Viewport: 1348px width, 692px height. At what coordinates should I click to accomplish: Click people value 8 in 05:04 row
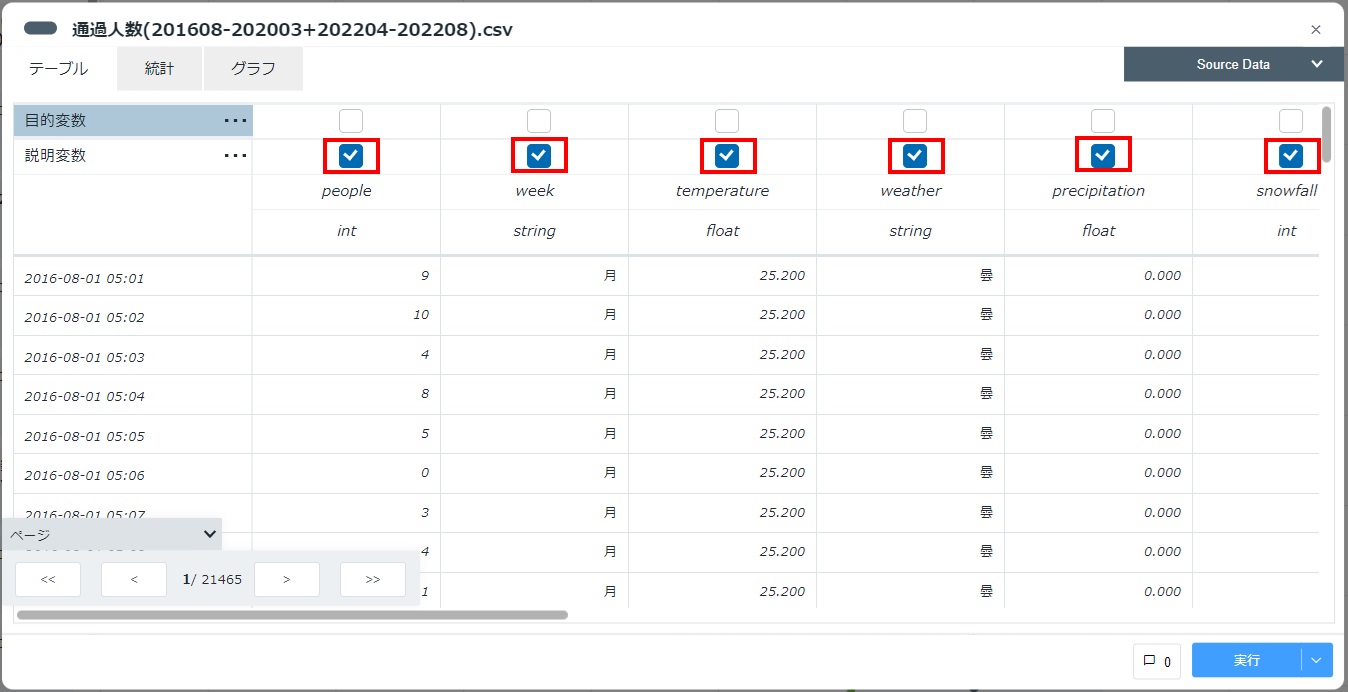pyautogui.click(x=425, y=394)
